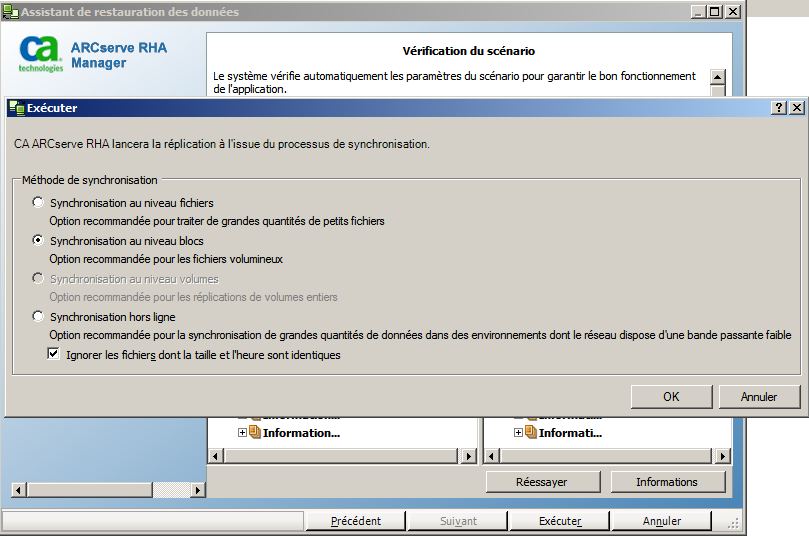Screen dimensions: 809x537
Task: Select right tree item Informati...
Action: [570, 433]
